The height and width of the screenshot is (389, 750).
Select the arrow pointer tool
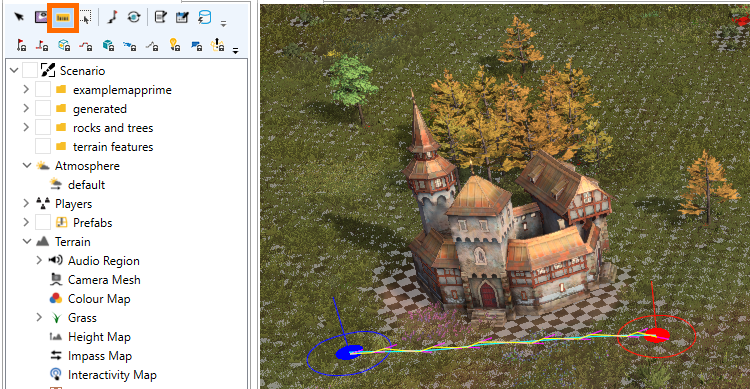point(19,17)
